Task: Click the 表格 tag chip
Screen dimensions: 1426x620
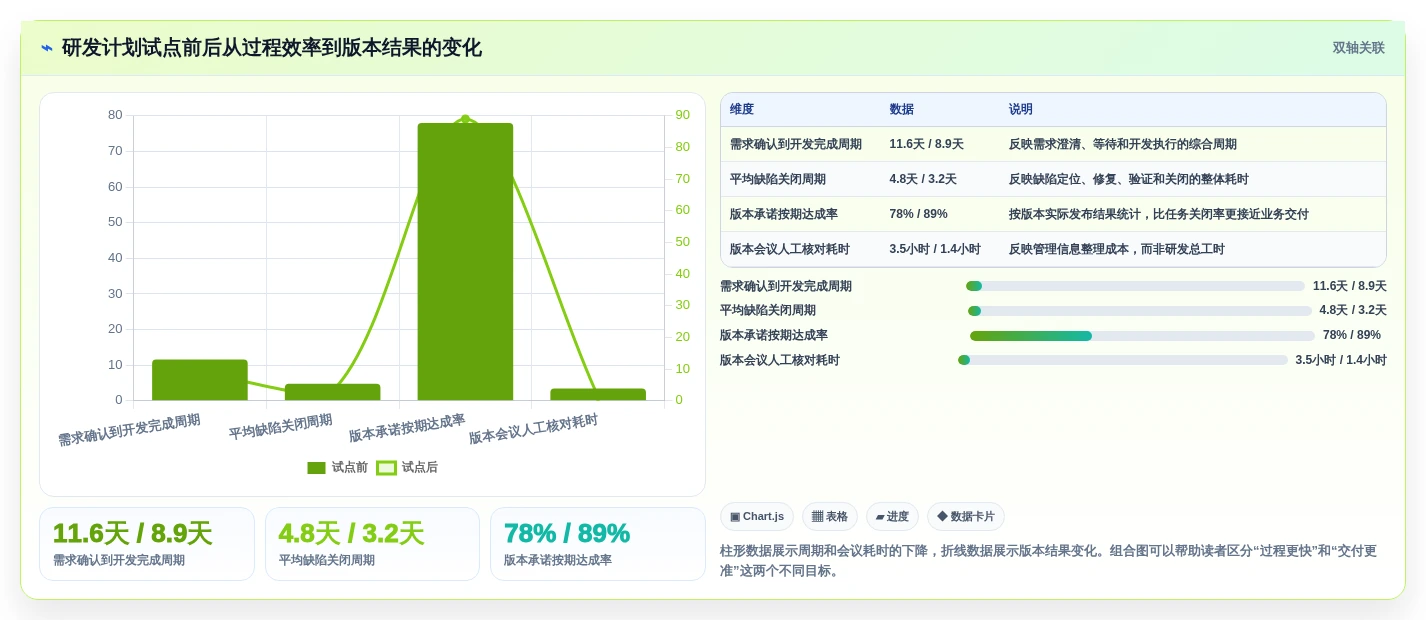Action: (830, 517)
